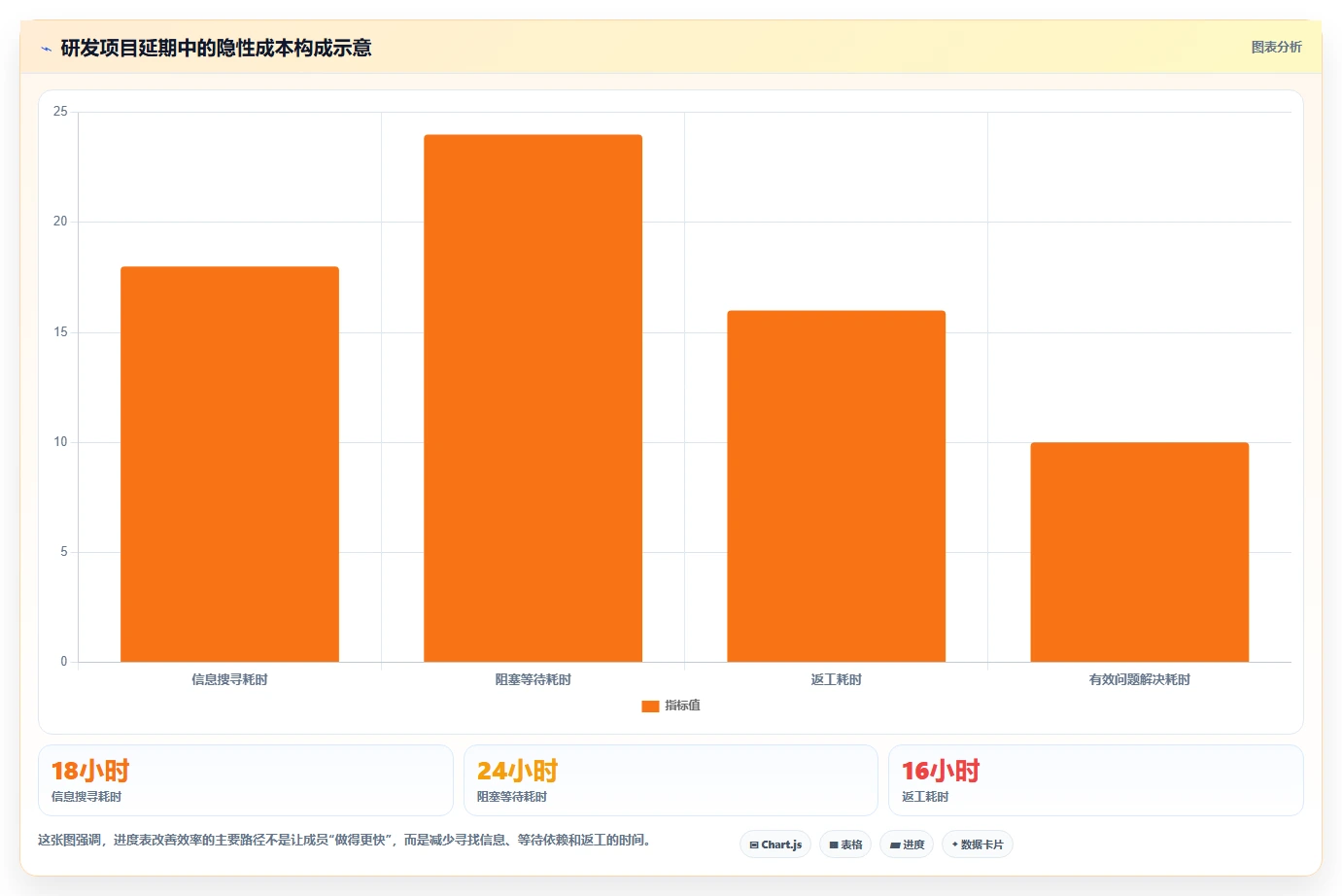Click the summary sentence starting 这张图强调
Image resolution: width=1342 pixels, height=896 pixels.
click(345, 840)
